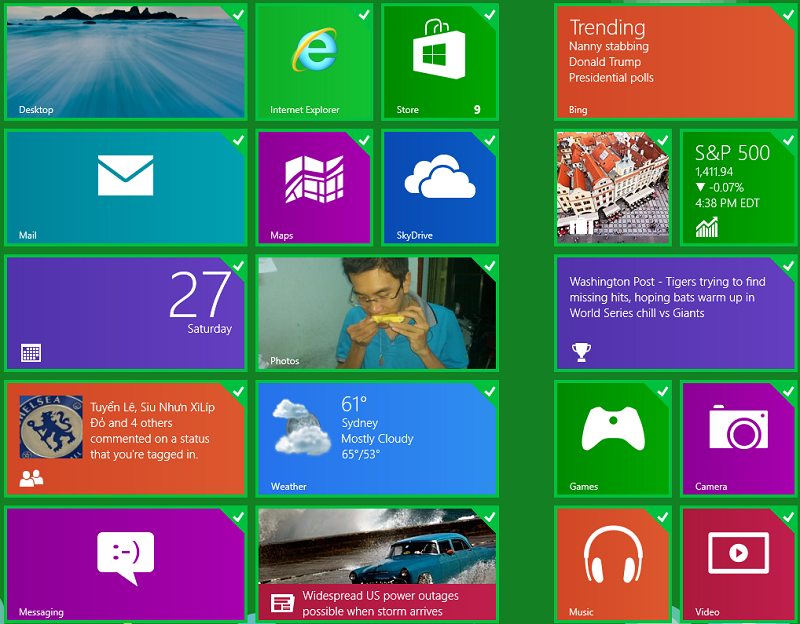The width and height of the screenshot is (800, 624).
Task: Open the Video play icon
Action: (x=739, y=553)
